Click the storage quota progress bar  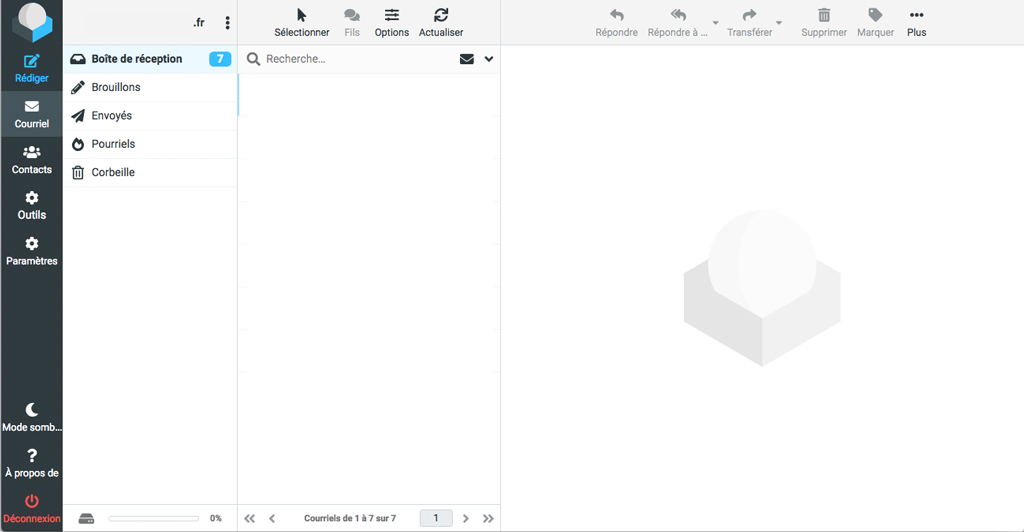tap(153, 519)
